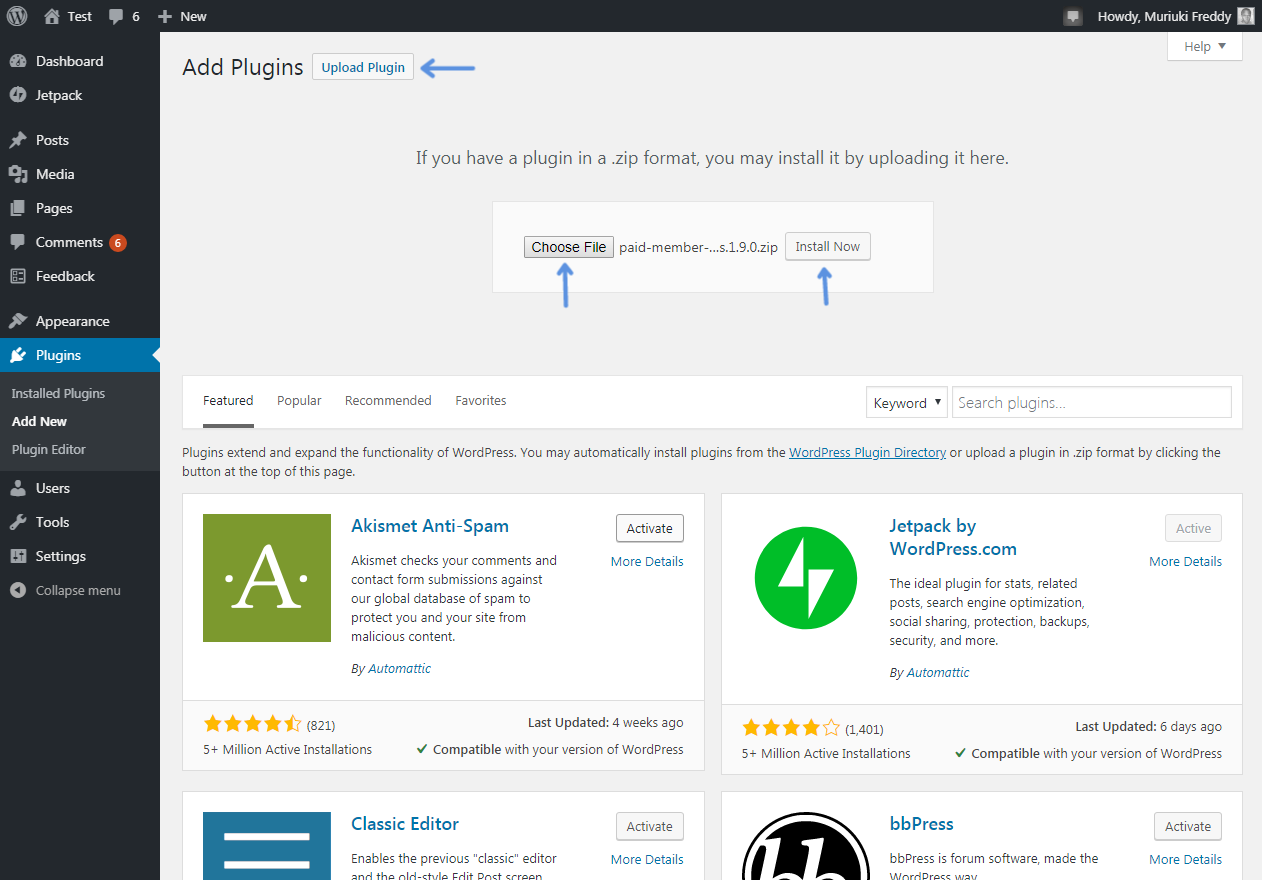Screen dimensions: 1262x880
Task: Click the Jetpack sidebar icon
Action: [x=18, y=95]
